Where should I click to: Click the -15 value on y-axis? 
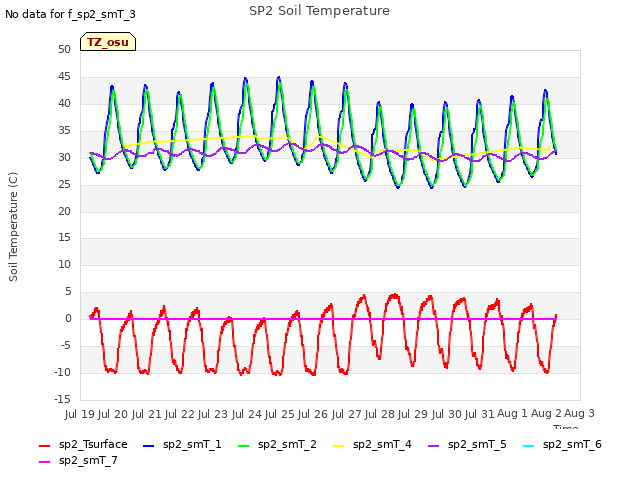pyautogui.click(x=62, y=399)
